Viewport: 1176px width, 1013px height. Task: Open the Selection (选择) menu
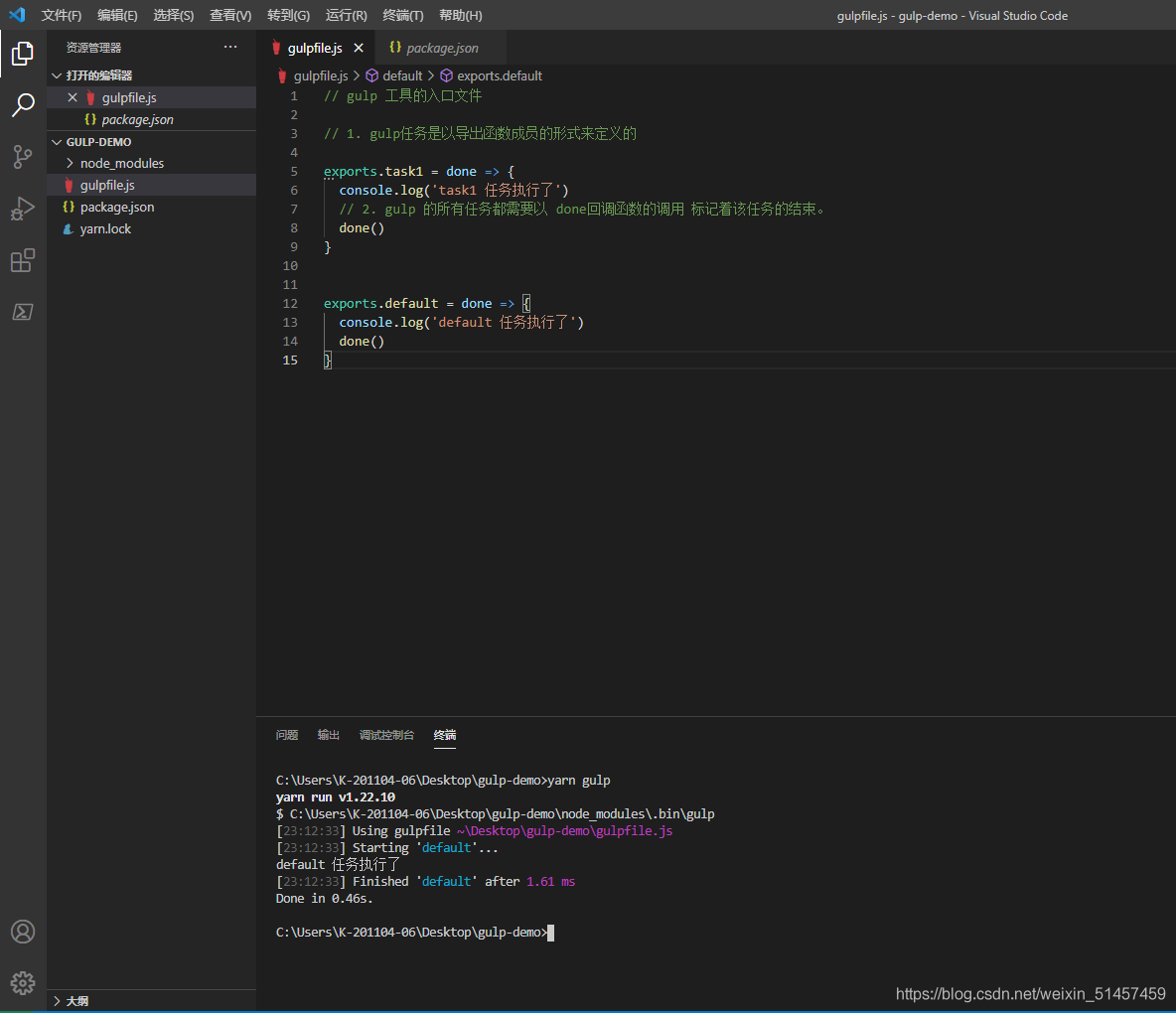click(173, 15)
